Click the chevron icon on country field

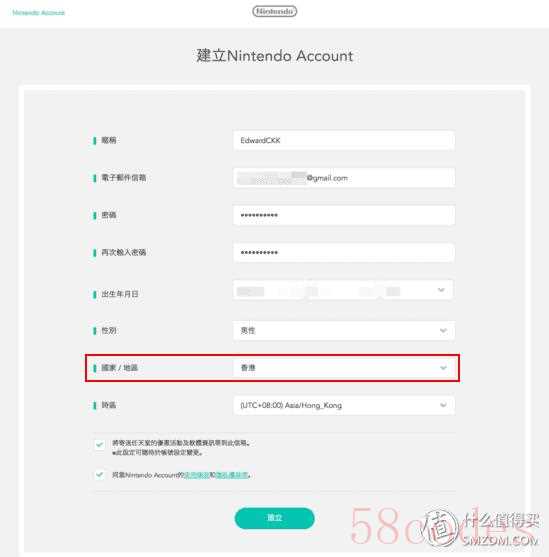click(443, 368)
